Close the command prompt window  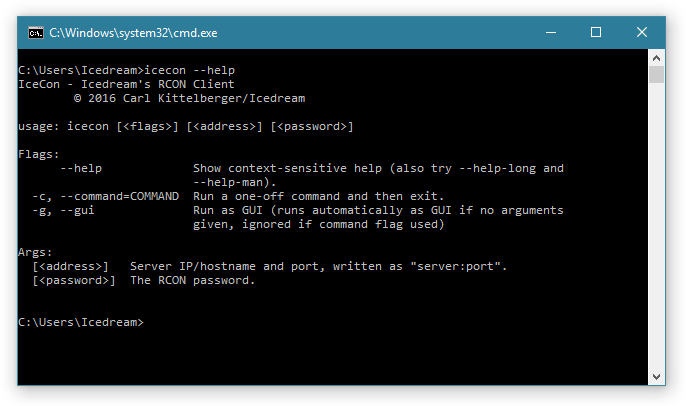coord(642,32)
